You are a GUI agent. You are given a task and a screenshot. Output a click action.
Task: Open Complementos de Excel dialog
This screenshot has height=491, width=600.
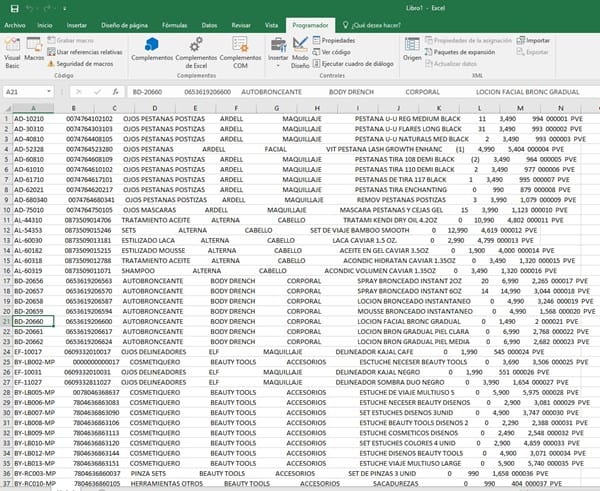click(x=196, y=53)
